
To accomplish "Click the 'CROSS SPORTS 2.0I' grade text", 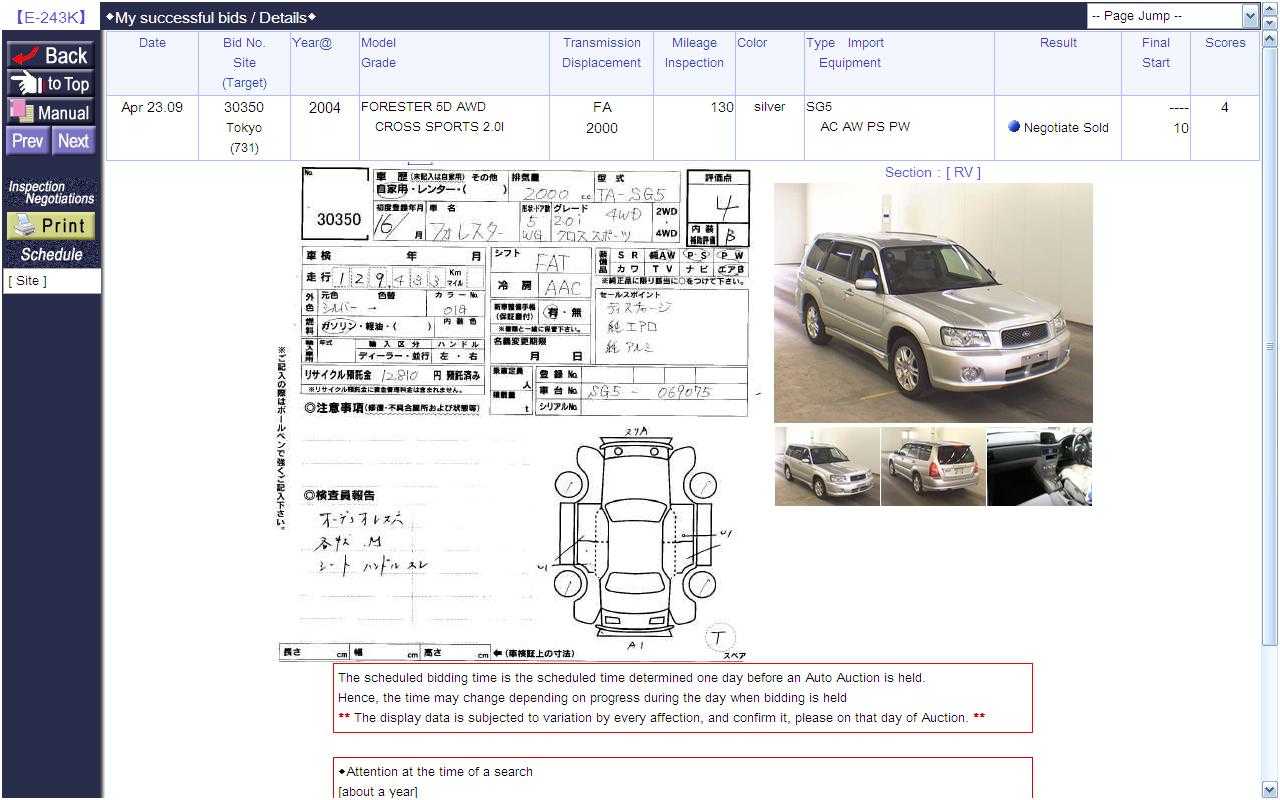I will 439,127.
